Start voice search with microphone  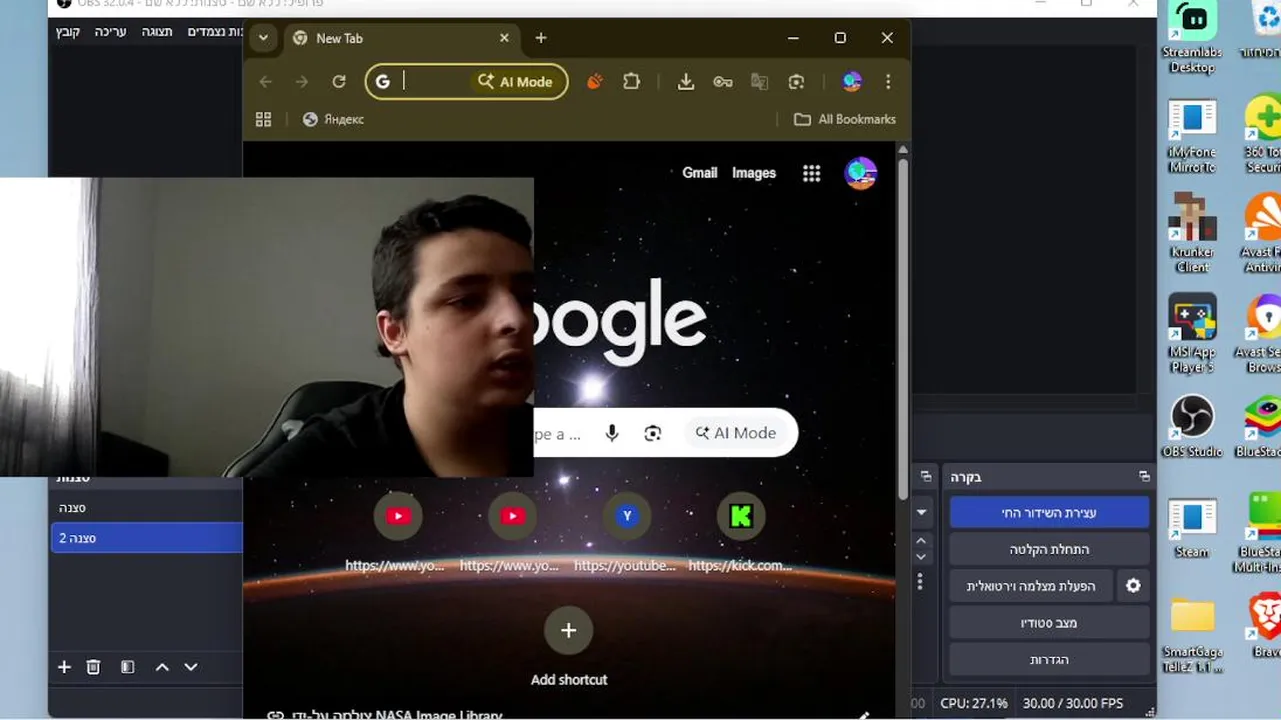pos(612,433)
